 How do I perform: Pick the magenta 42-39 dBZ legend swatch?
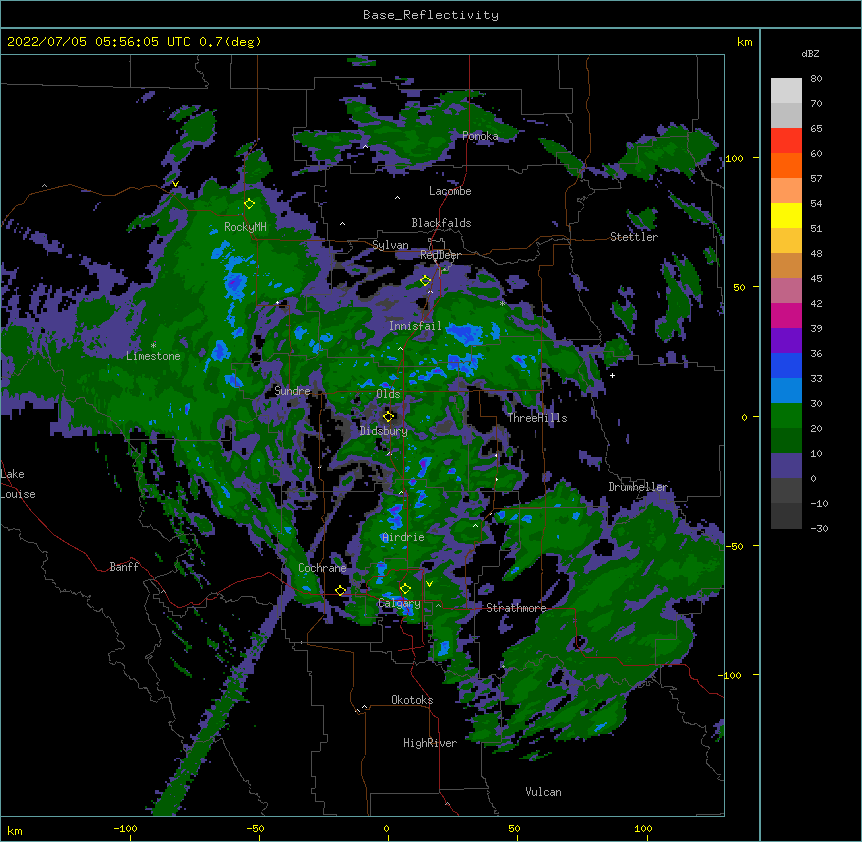pos(786,315)
